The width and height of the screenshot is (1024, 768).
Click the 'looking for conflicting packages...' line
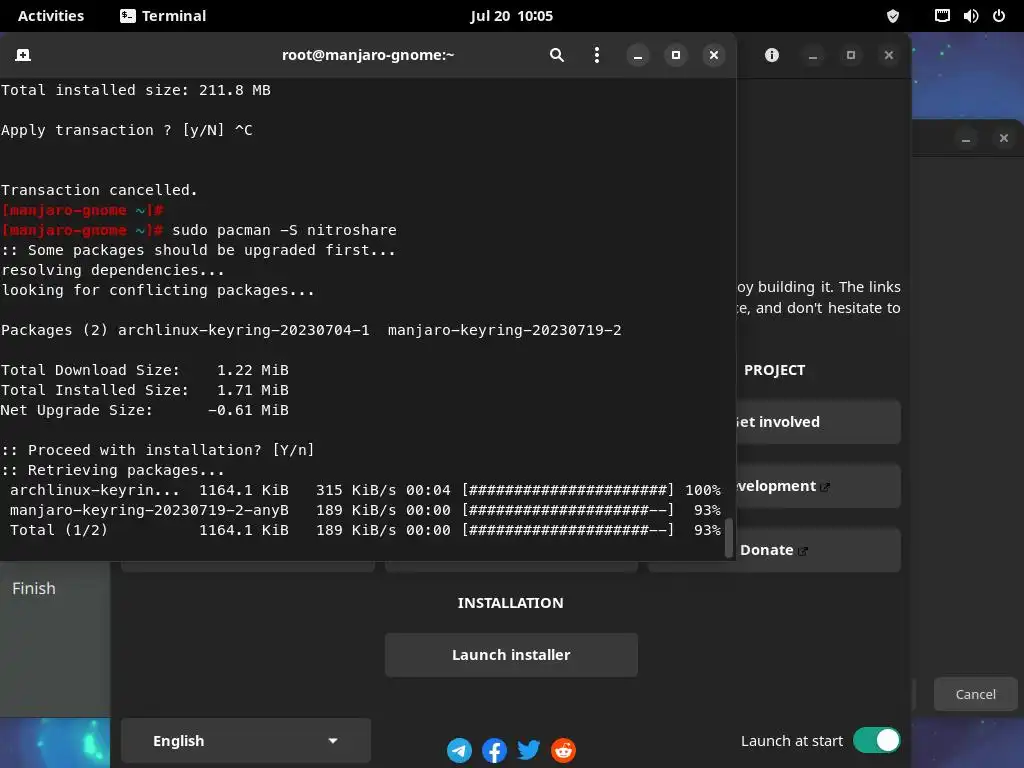tap(157, 290)
